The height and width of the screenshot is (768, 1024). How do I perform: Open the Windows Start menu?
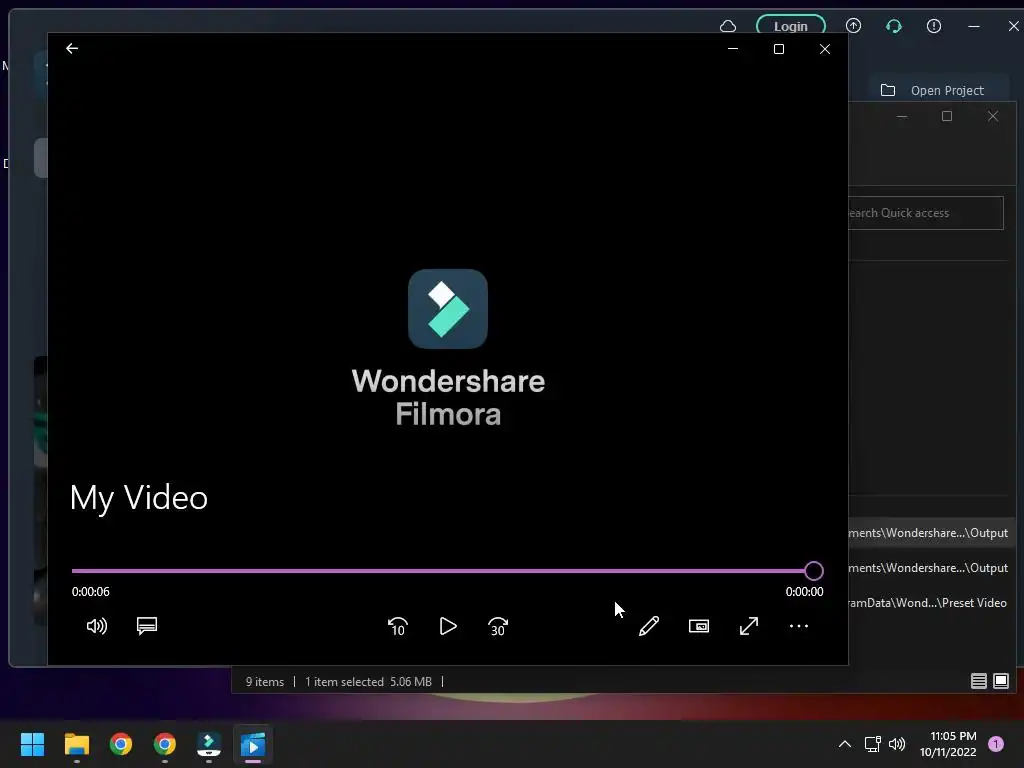pyautogui.click(x=32, y=744)
